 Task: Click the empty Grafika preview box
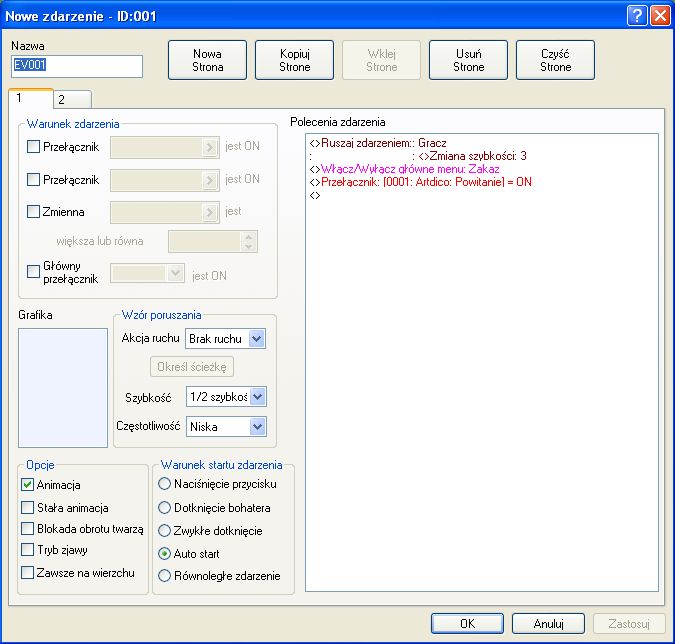[63, 386]
